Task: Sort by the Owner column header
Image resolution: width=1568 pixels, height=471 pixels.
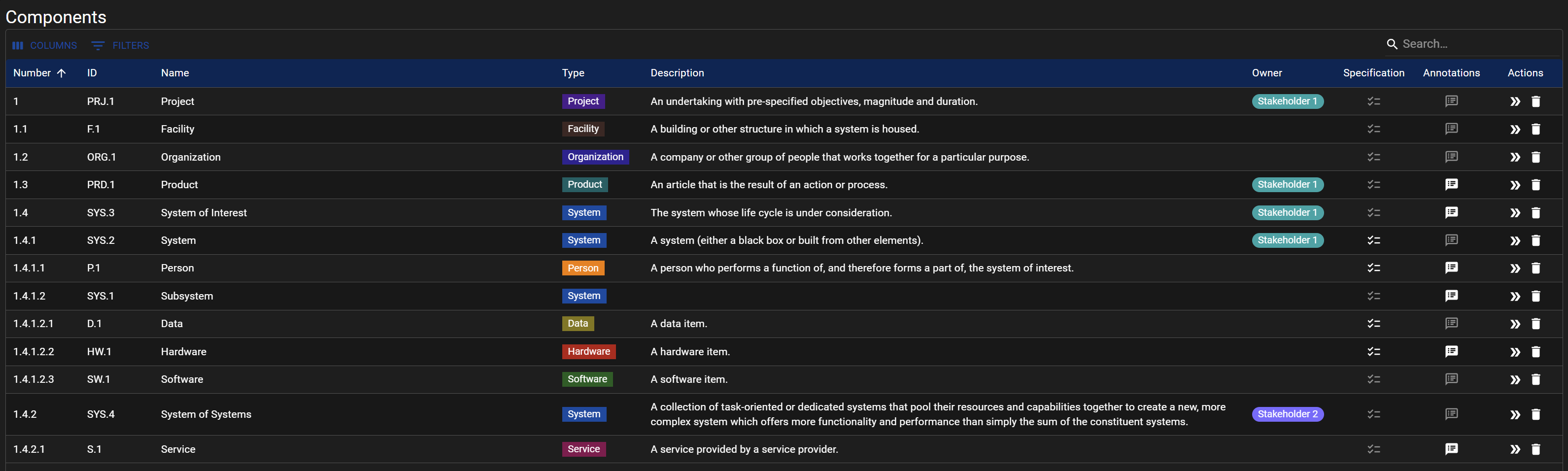Action: click(x=1267, y=73)
